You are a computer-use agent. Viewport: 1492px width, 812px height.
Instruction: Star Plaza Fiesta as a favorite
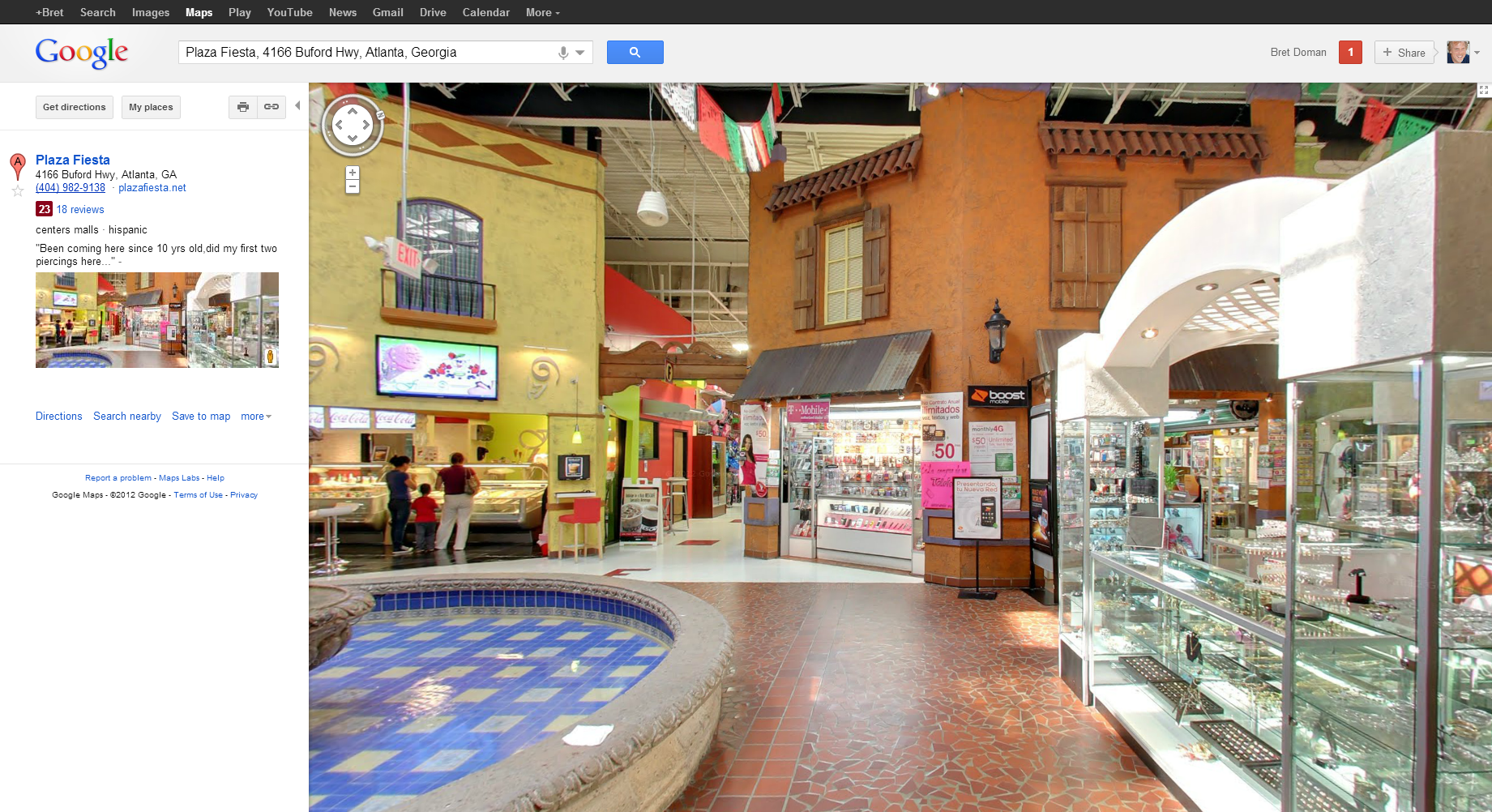[x=18, y=191]
